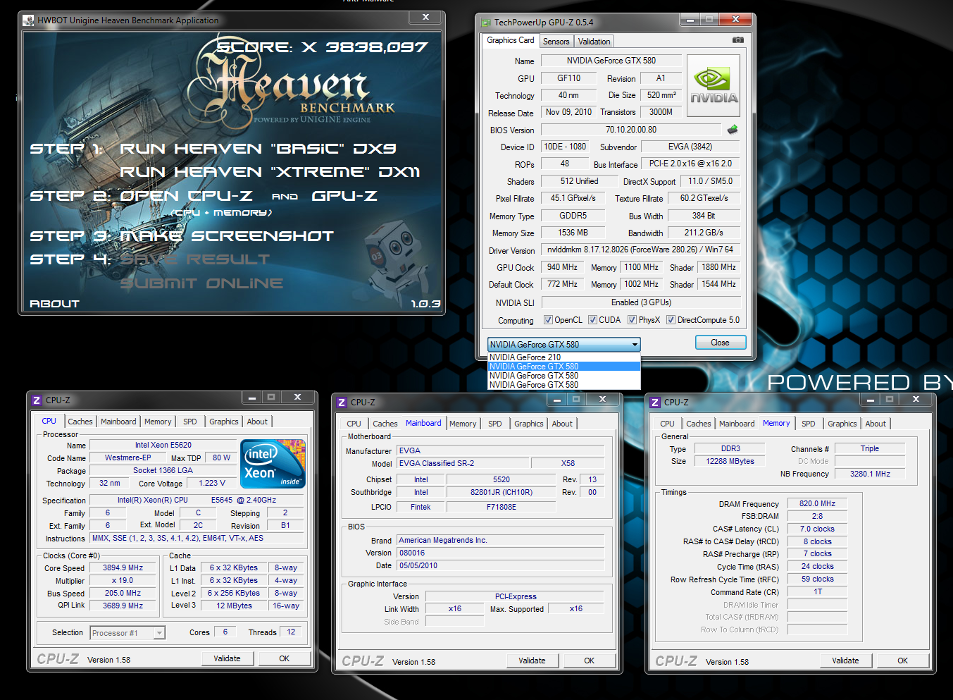Click the Close button in GPU-Z
The height and width of the screenshot is (700, 953).
click(720, 343)
